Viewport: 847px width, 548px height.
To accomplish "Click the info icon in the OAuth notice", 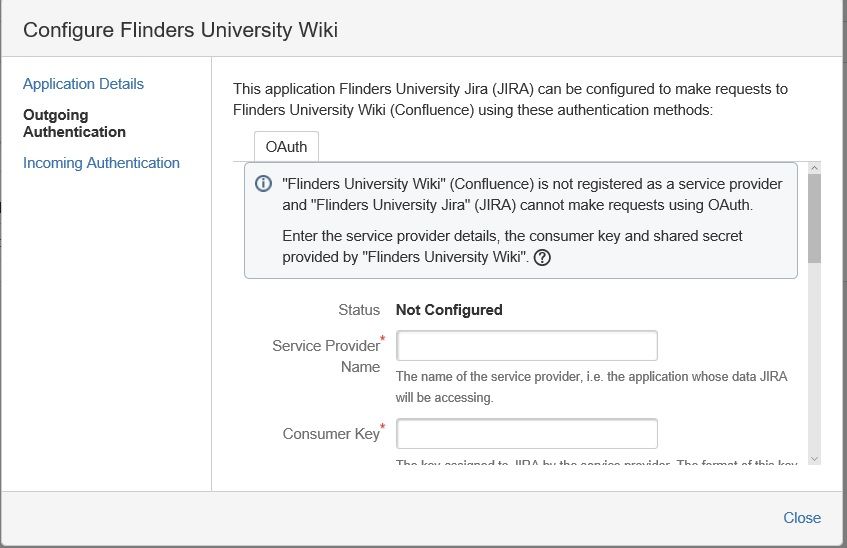I will (264, 184).
